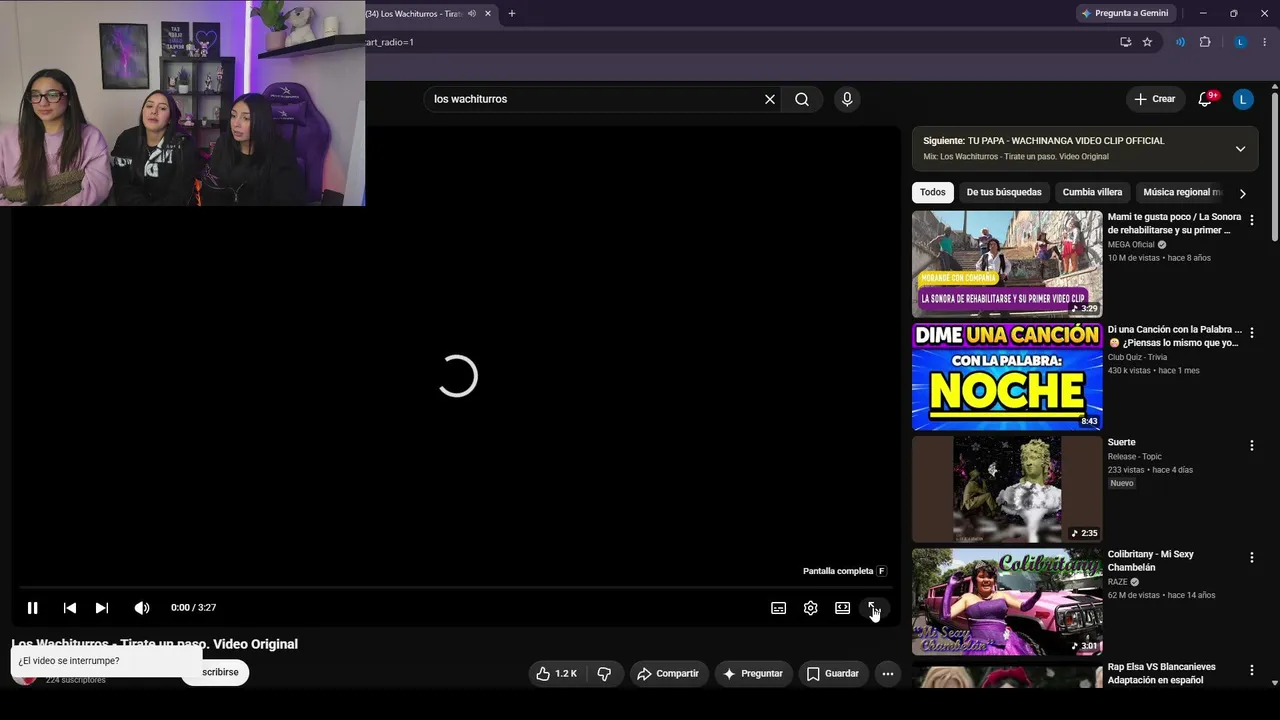This screenshot has width=1280, height=720.
Task: Click the 'los wachiturros' search field
Action: coord(594,99)
